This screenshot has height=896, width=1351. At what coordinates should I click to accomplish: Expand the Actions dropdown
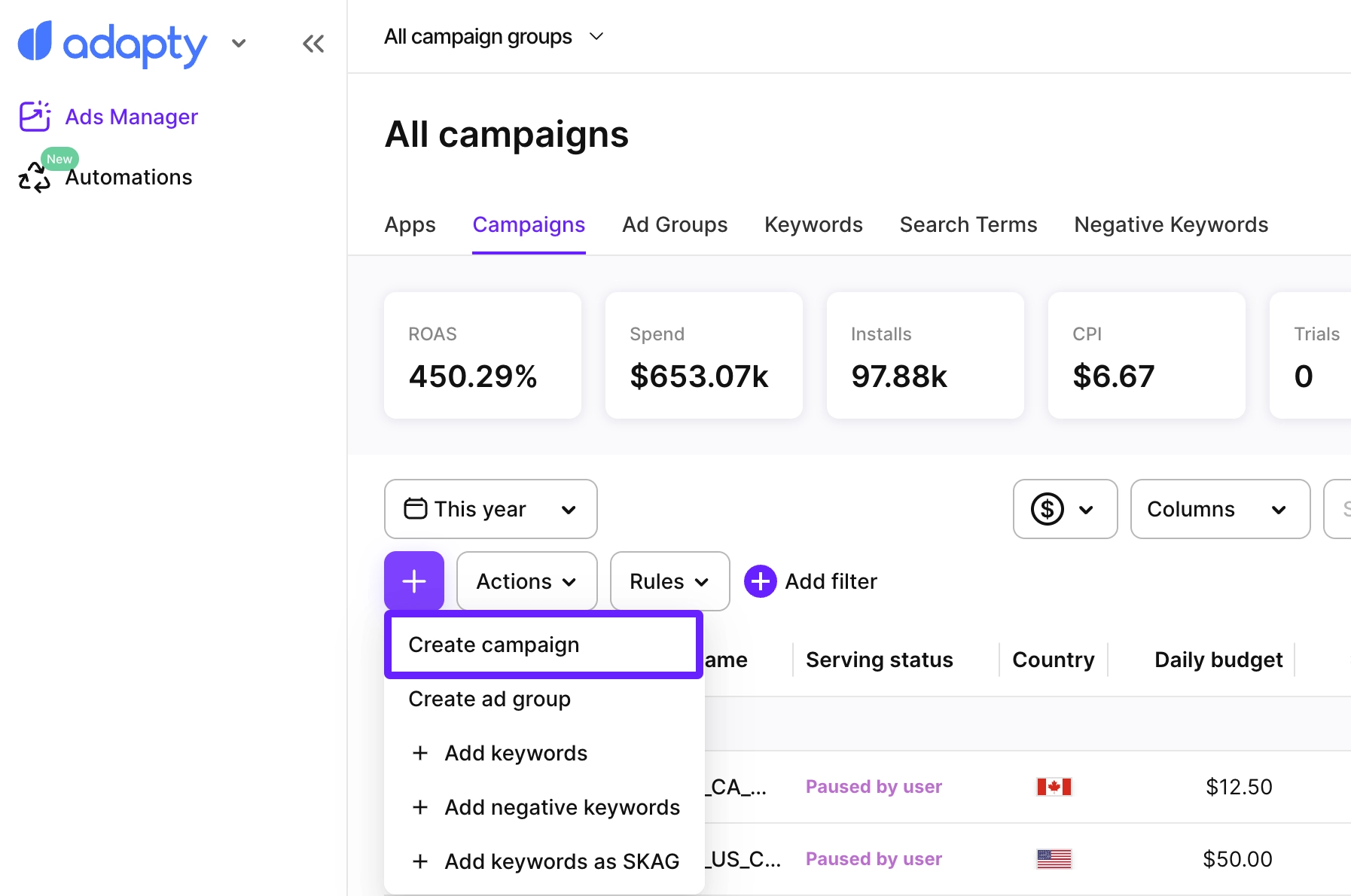[526, 581]
